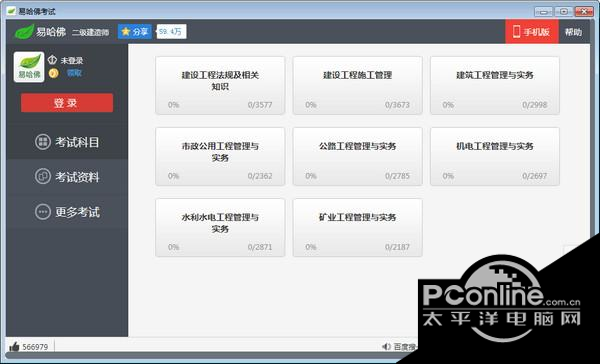Minimize the 易哈佛考试 window
Image resolution: width=600 pixels, height=364 pixels.
[x=543, y=11]
